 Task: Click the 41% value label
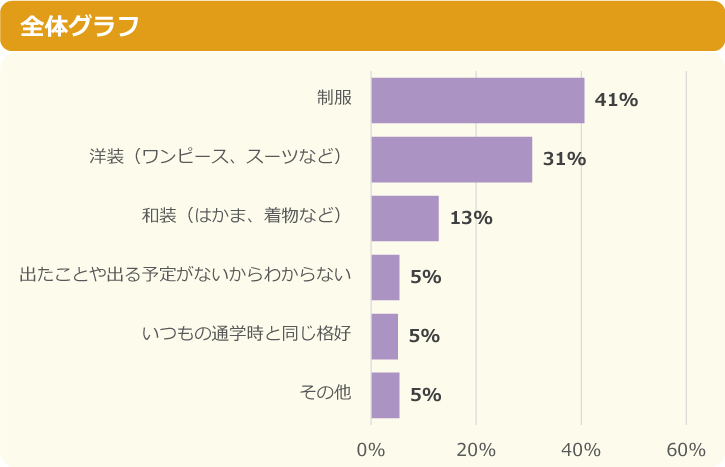pyautogui.click(x=616, y=100)
